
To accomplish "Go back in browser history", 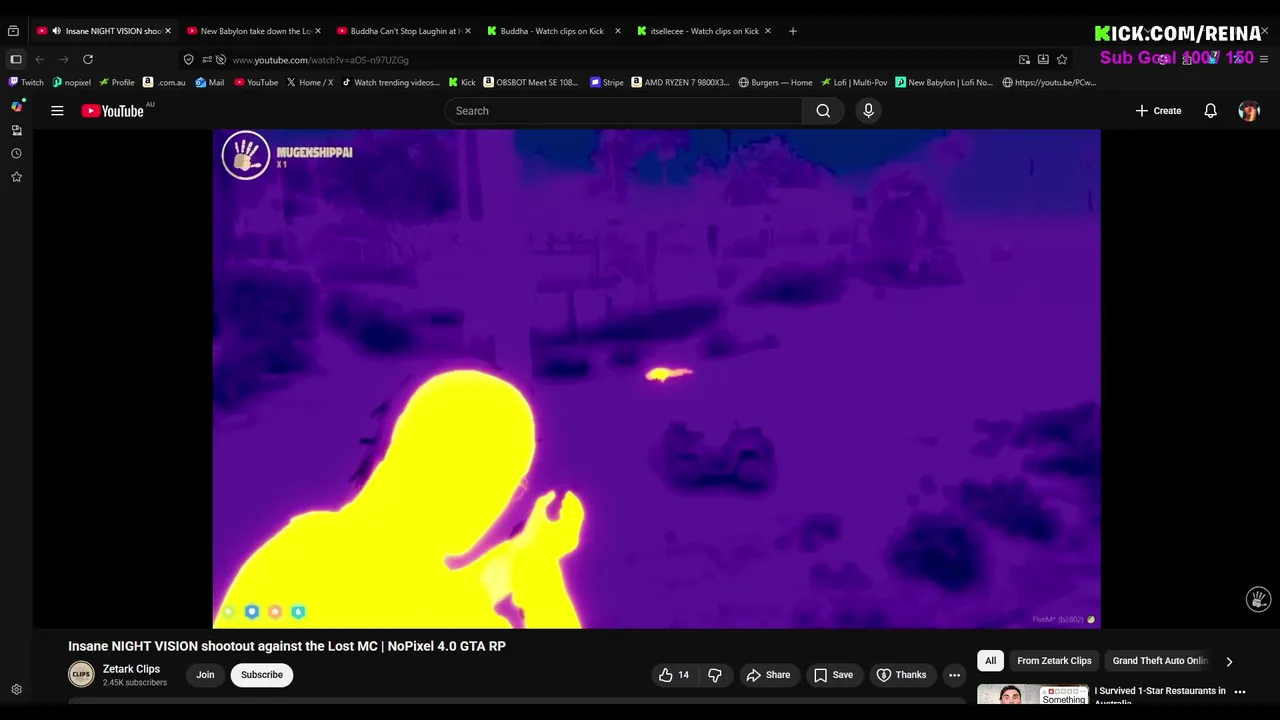I will 40,60.
